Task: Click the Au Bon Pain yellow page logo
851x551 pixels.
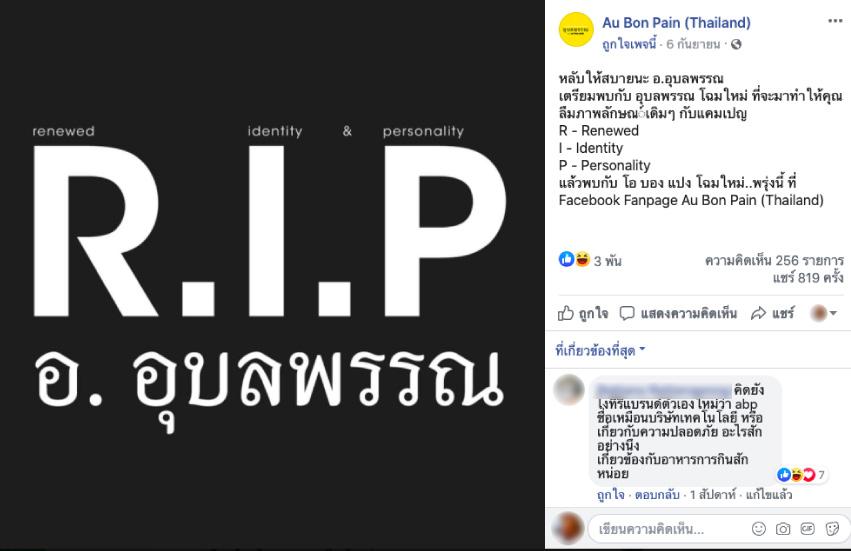Action: point(576,29)
